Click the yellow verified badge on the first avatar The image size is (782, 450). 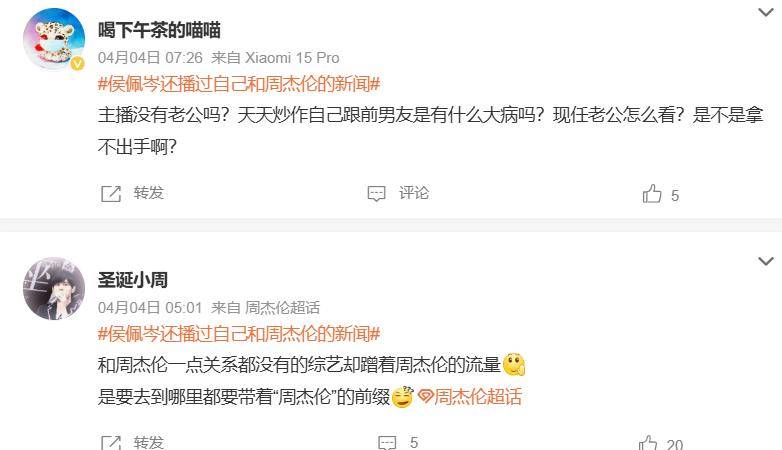click(77, 63)
